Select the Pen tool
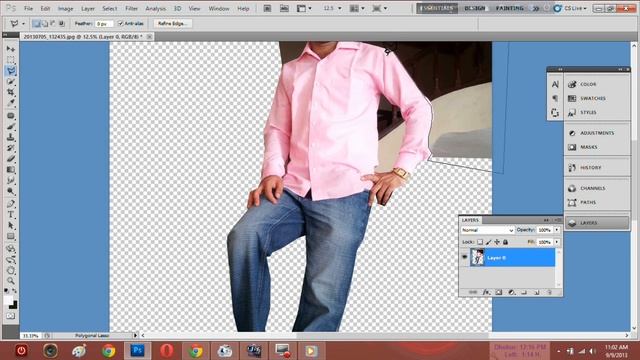The width and height of the screenshot is (640, 360). point(11,204)
